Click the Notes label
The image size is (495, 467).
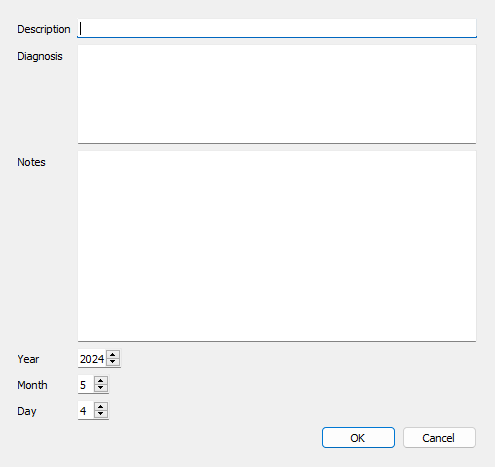pos(31,162)
